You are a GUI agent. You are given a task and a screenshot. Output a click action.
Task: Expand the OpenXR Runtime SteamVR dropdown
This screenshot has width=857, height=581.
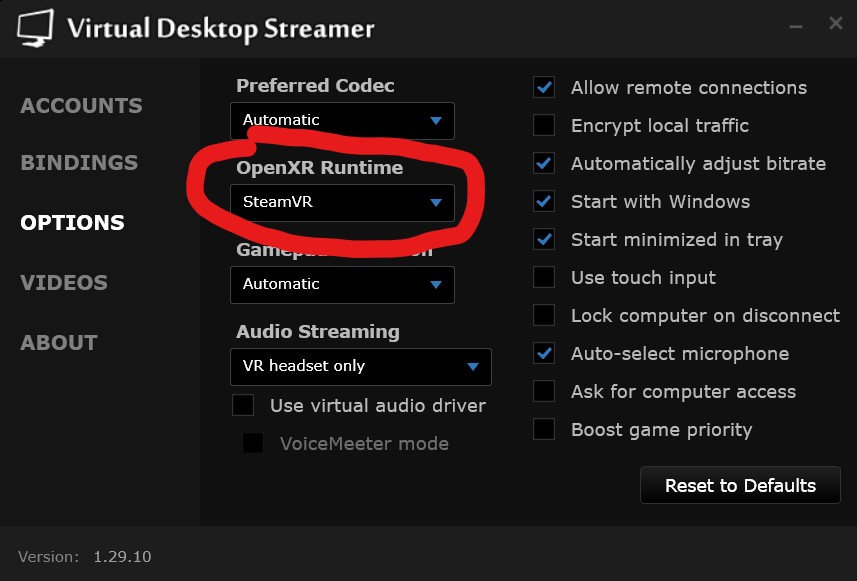tap(342, 202)
